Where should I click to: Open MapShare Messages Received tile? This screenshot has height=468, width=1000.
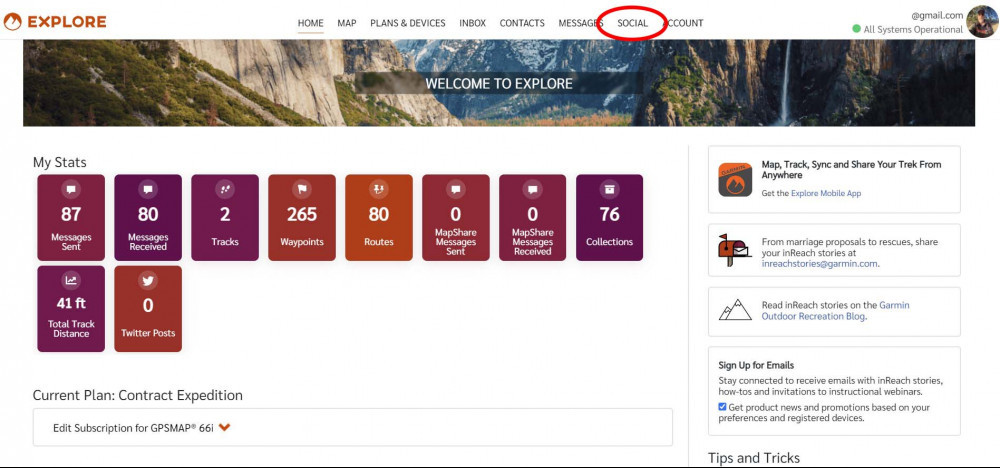click(x=533, y=217)
